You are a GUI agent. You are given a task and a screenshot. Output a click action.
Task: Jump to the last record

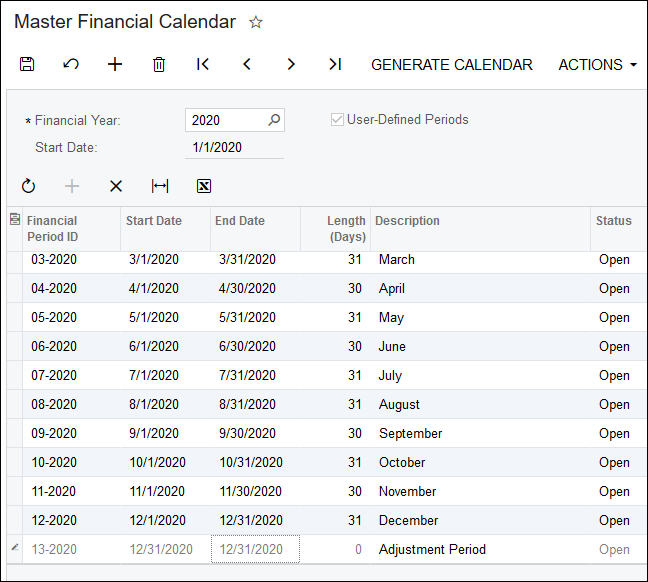coord(335,64)
